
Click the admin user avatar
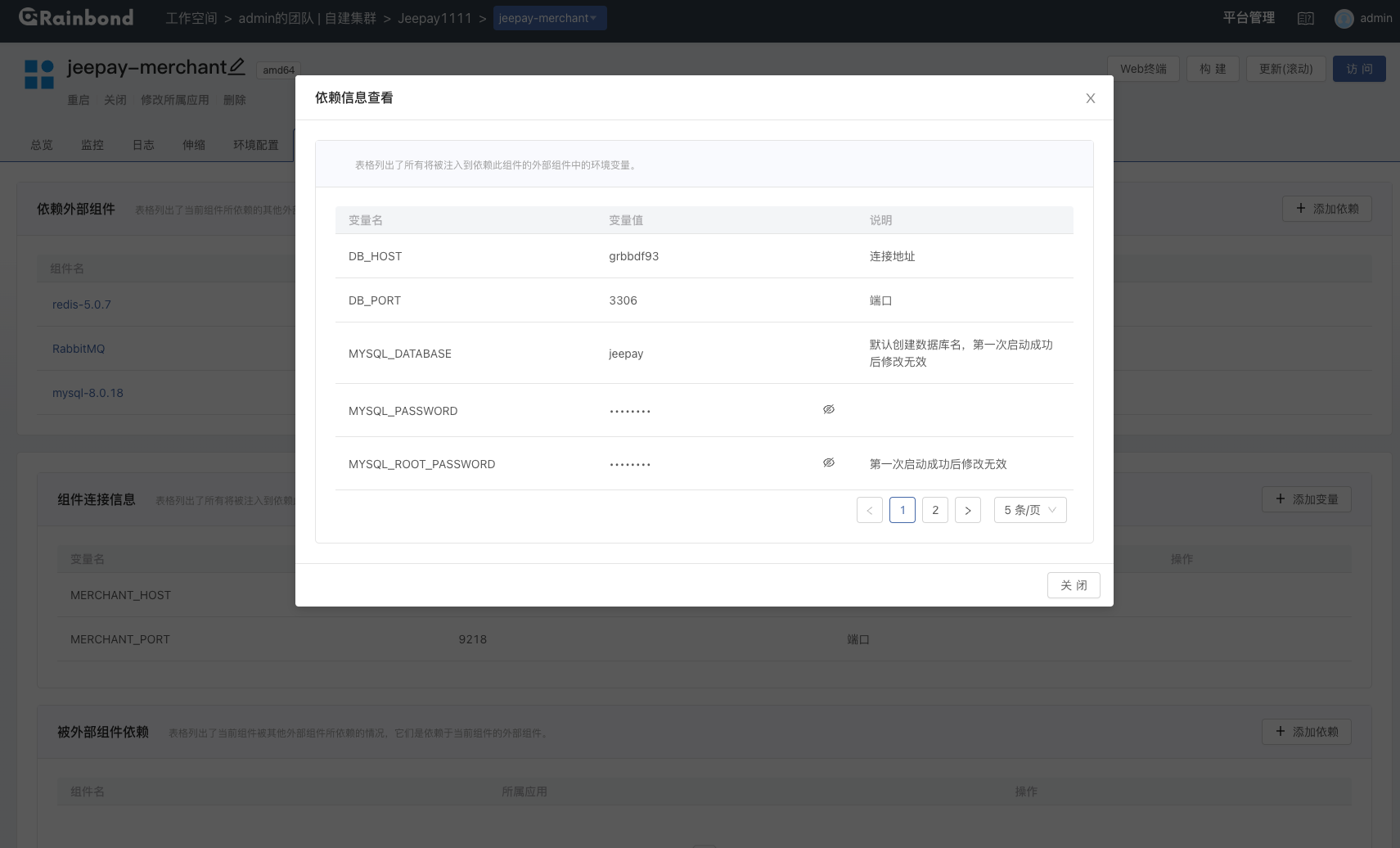coord(1344,18)
